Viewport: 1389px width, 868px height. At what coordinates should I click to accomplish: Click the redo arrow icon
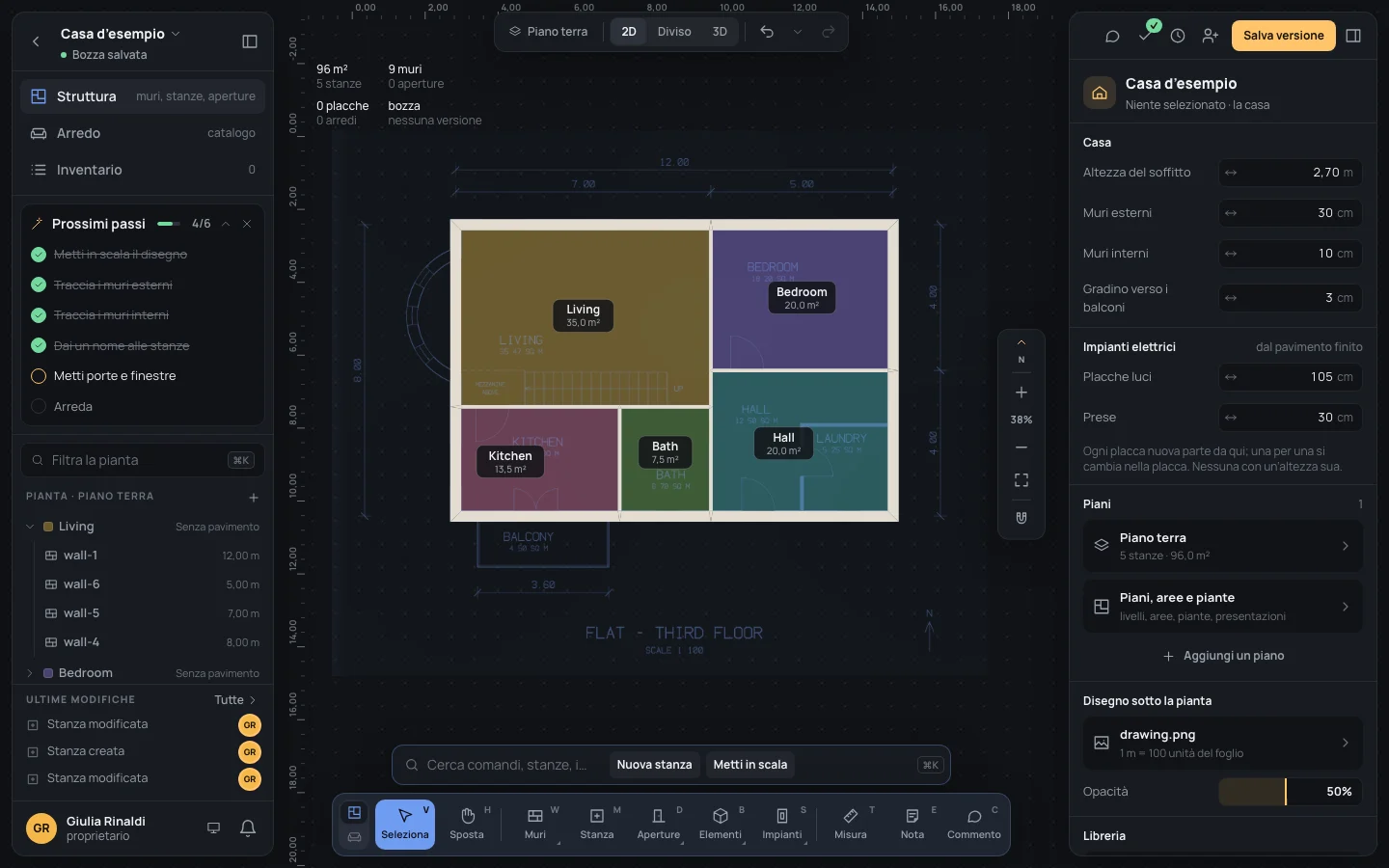829,32
